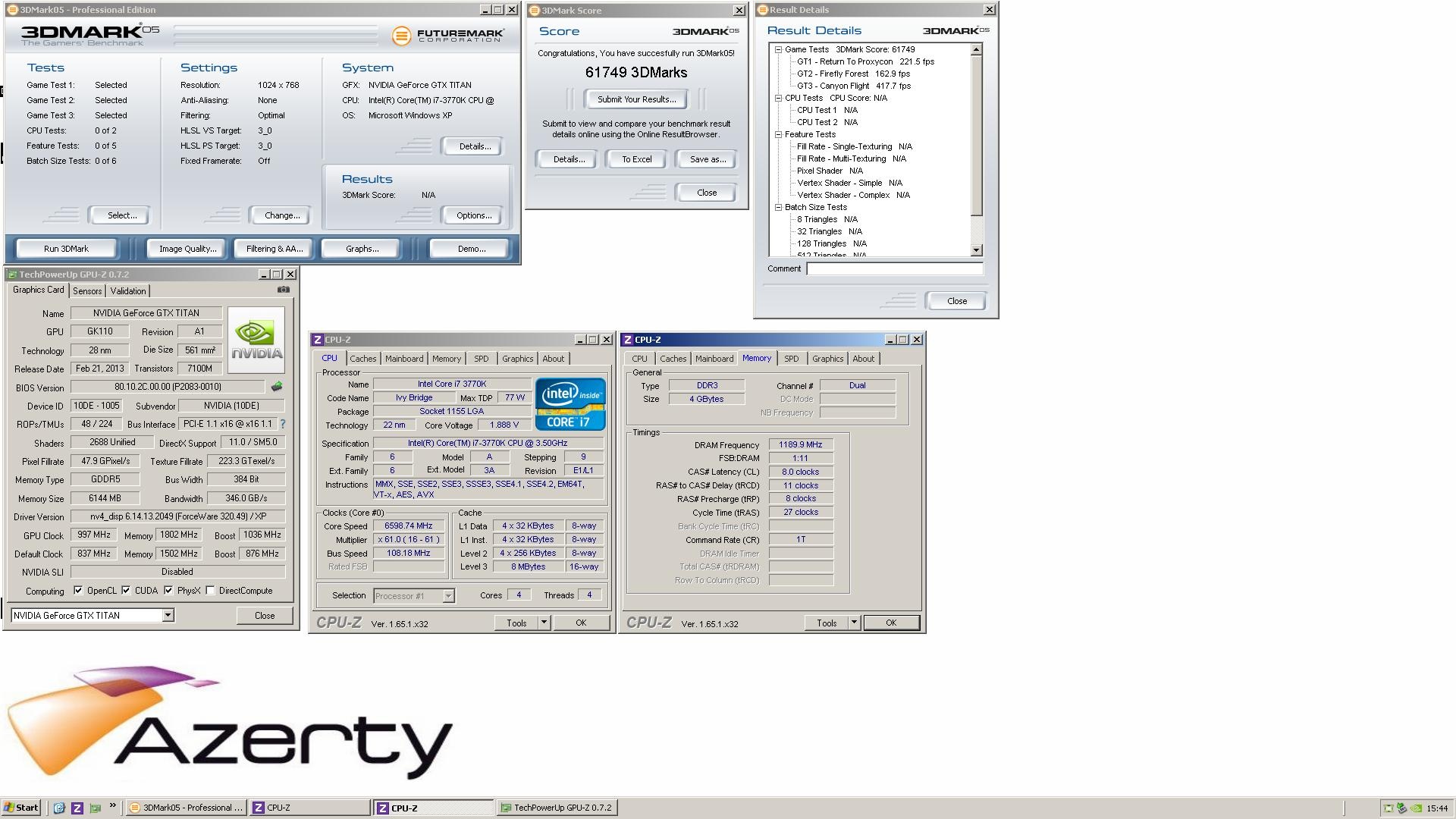Click the Comment input field
Image resolution: width=1456 pixels, height=819 pixels.
tap(894, 269)
